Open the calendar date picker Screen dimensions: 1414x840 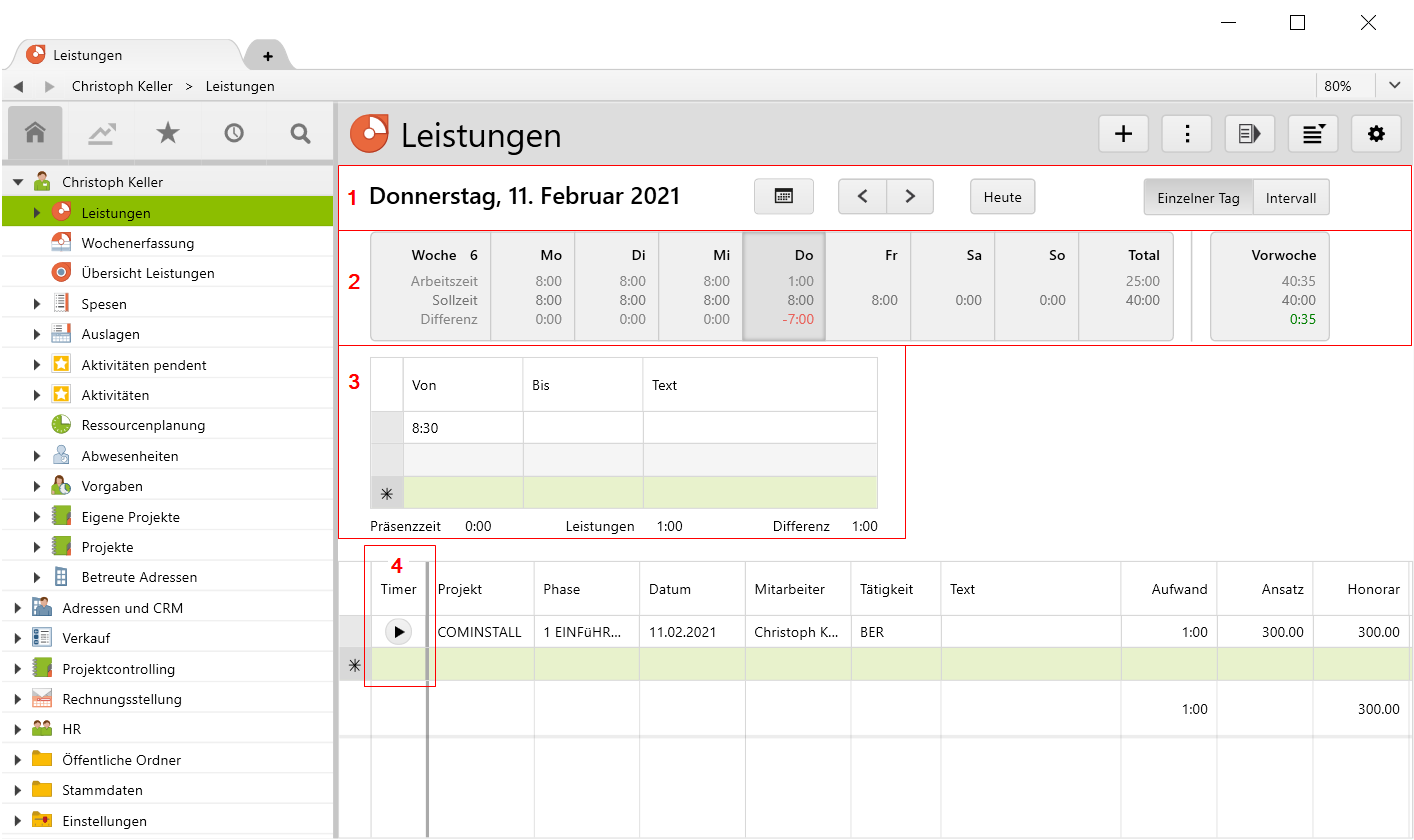click(x=784, y=197)
